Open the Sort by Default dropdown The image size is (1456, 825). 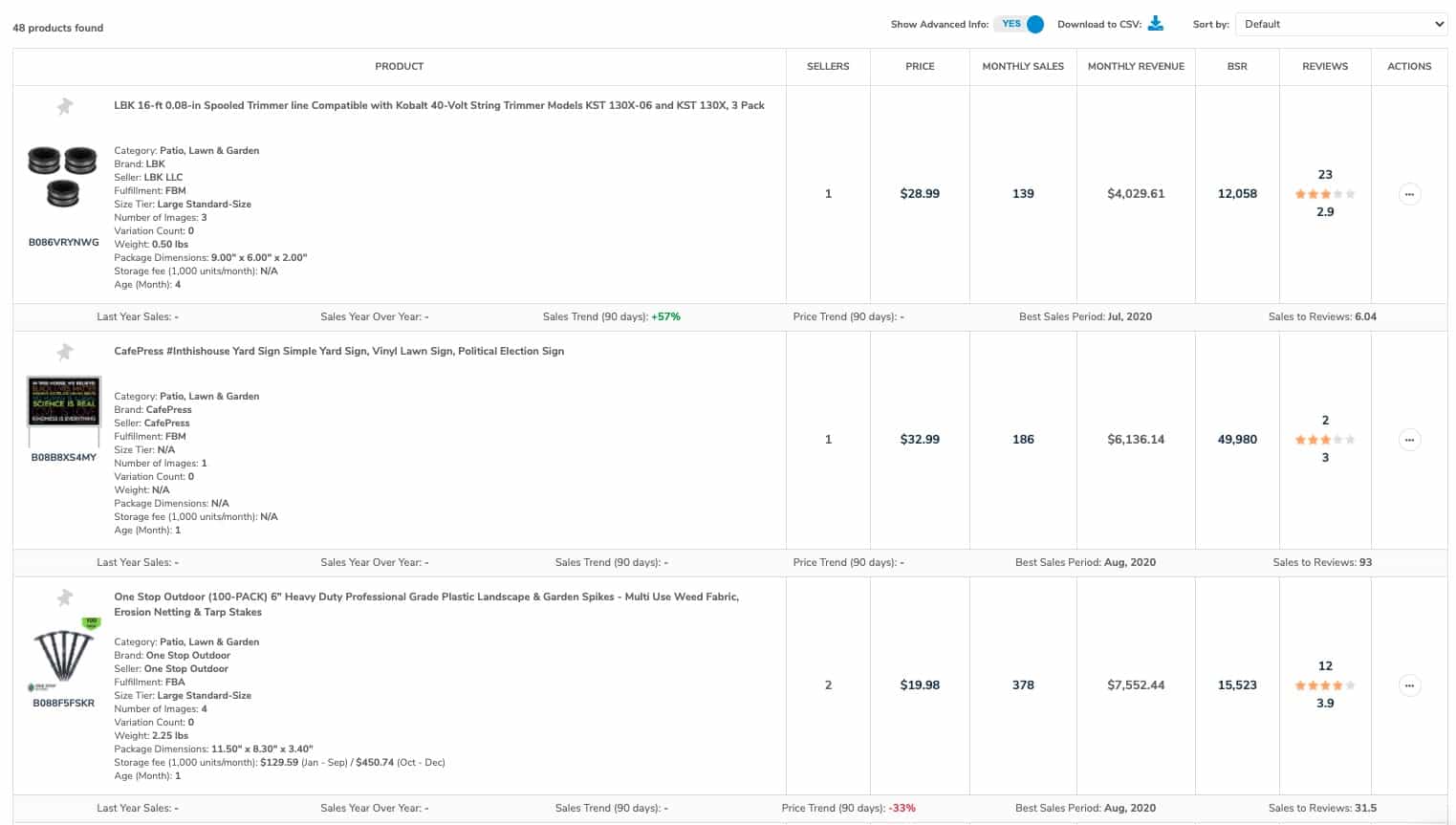[1341, 24]
